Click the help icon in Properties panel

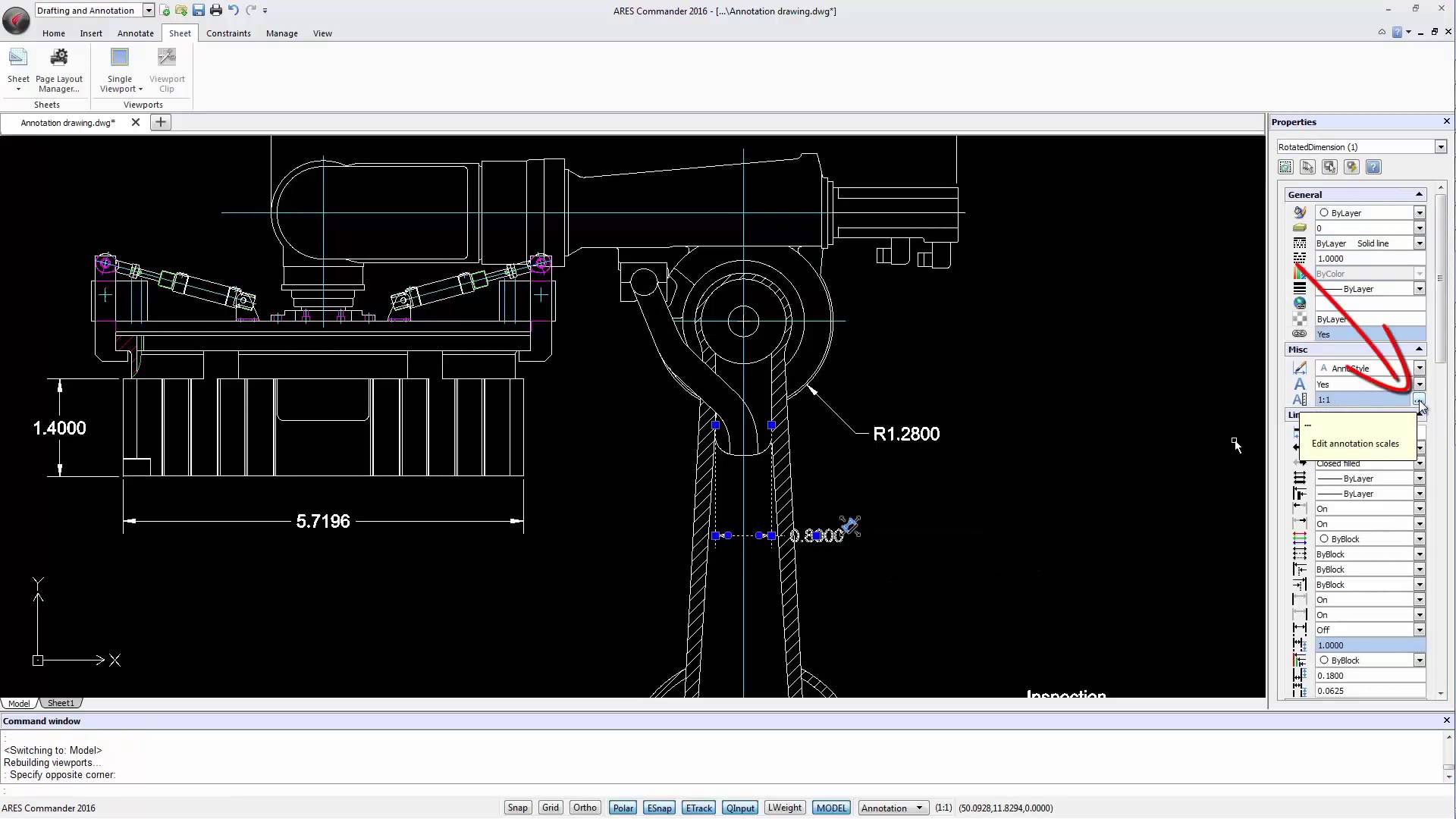[x=1373, y=167]
